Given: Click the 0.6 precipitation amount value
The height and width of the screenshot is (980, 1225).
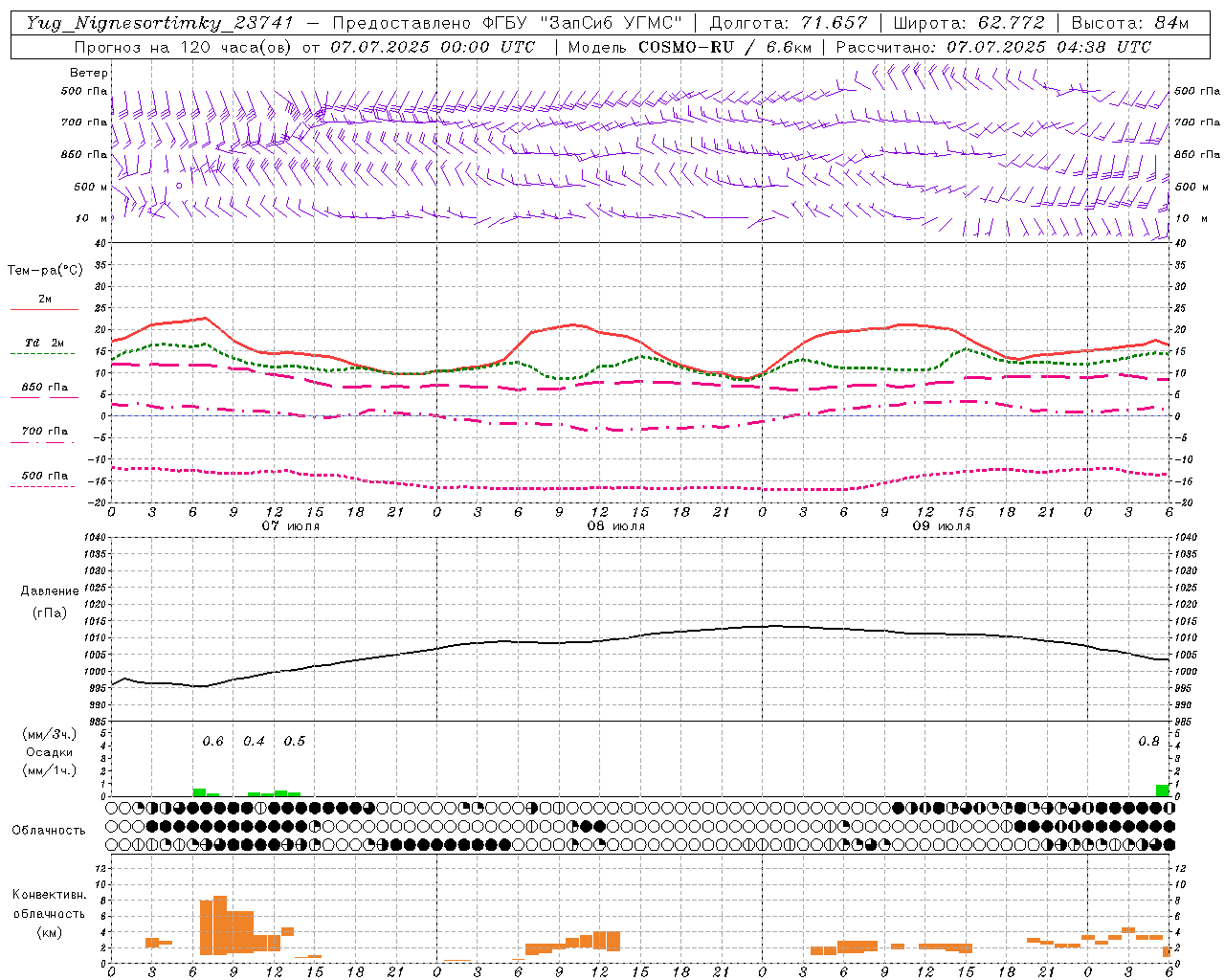Looking at the screenshot, I should click(x=212, y=742).
